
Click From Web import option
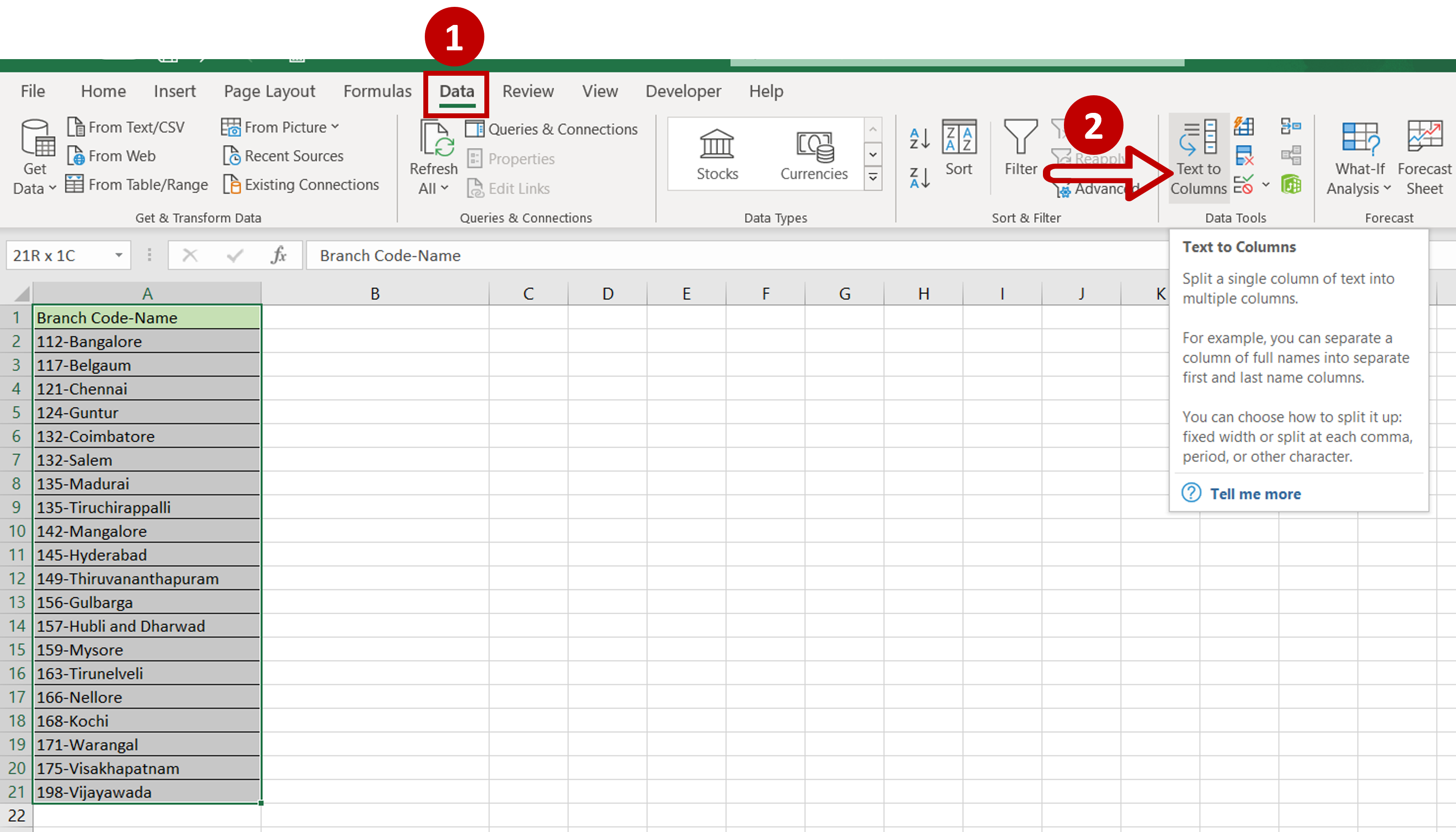coord(111,155)
